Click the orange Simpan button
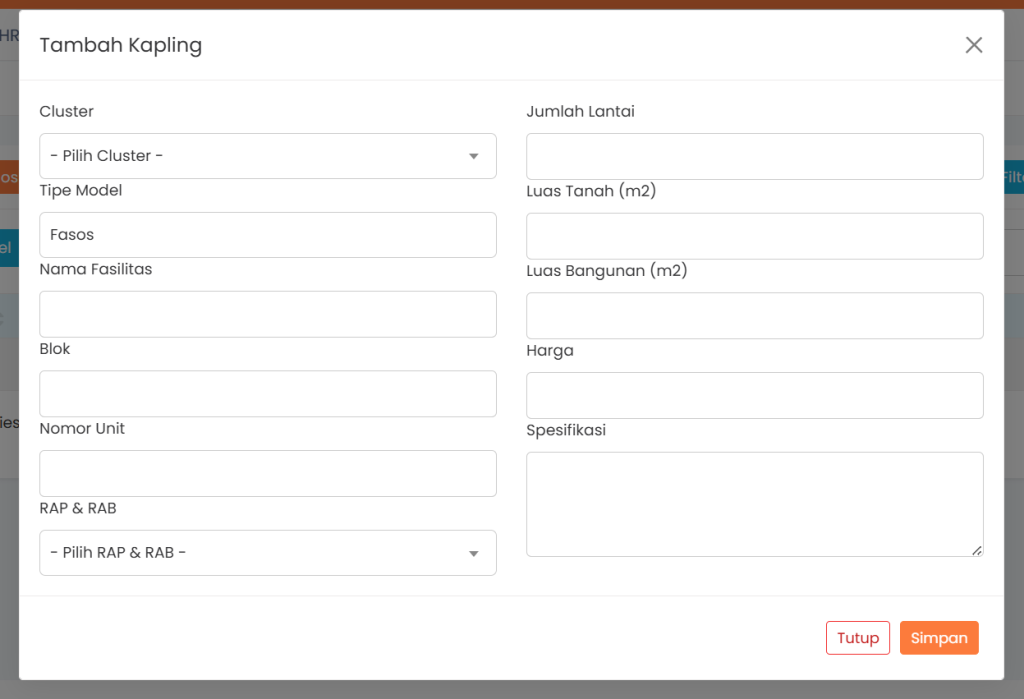The width and height of the screenshot is (1024, 699). [938, 638]
